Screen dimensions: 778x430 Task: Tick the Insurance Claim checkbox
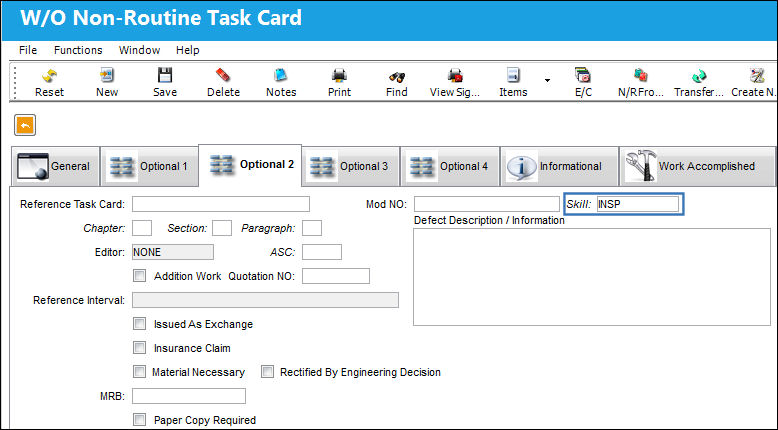click(x=139, y=348)
